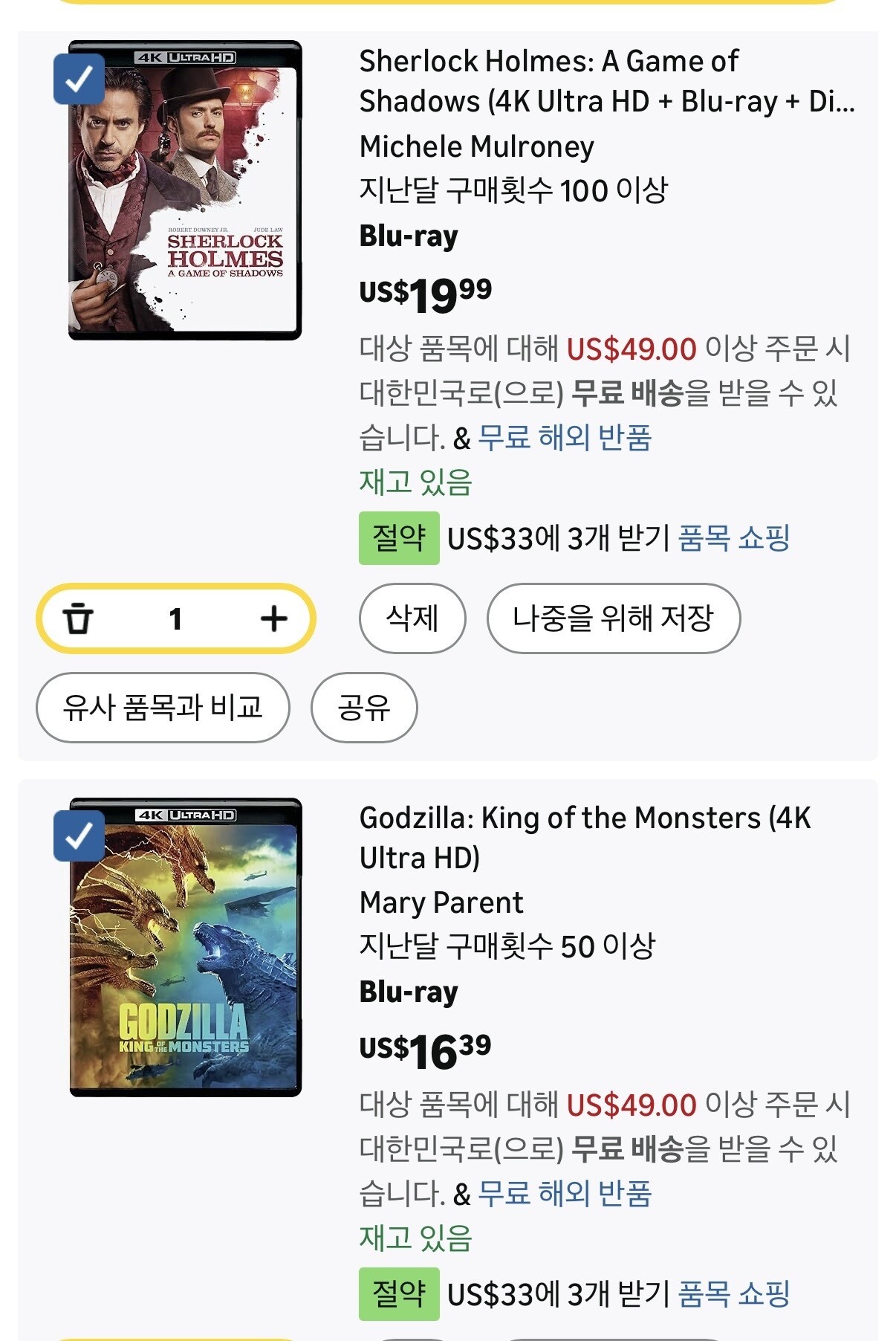The image size is (896, 1341).
Task: Select the quantity number 1 in stepper
Action: click(175, 618)
